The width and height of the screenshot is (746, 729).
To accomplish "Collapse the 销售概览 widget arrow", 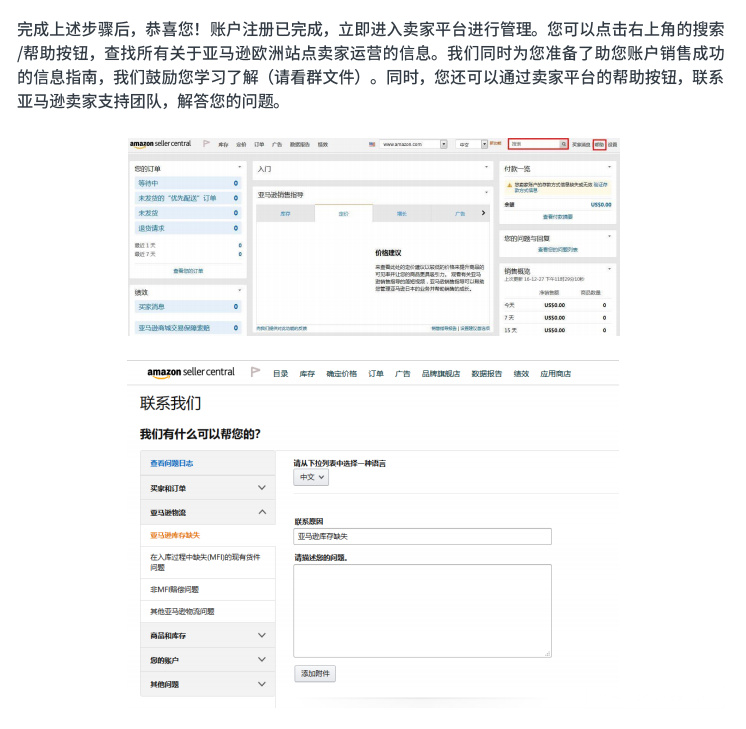I will tap(609, 269).
